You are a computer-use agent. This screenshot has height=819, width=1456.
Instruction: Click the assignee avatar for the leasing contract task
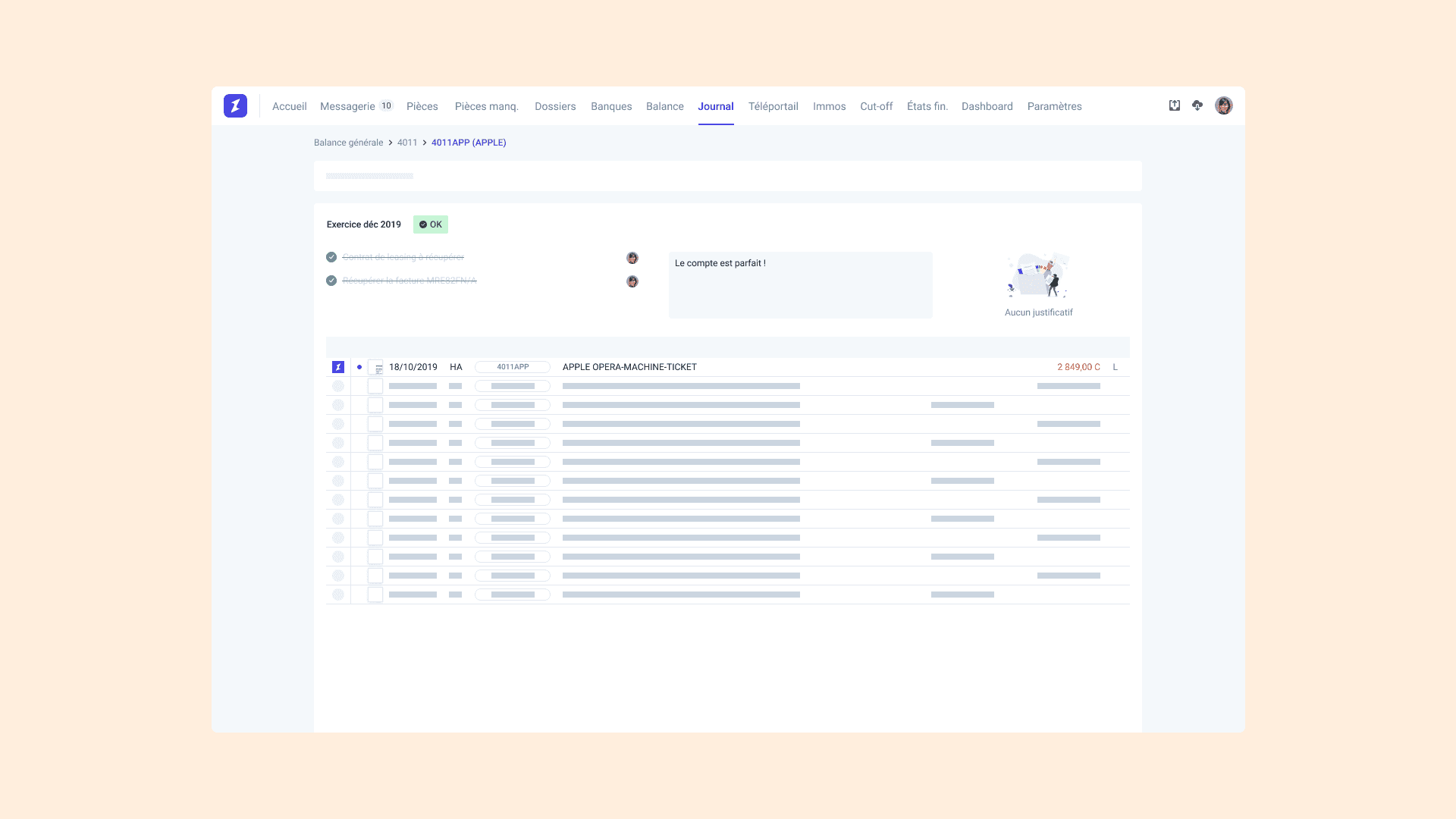632,258
